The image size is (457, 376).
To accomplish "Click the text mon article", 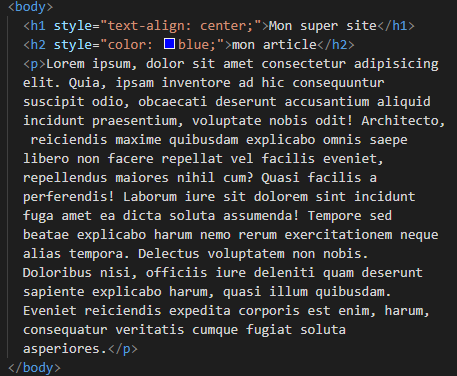I will tap(274, 45).
